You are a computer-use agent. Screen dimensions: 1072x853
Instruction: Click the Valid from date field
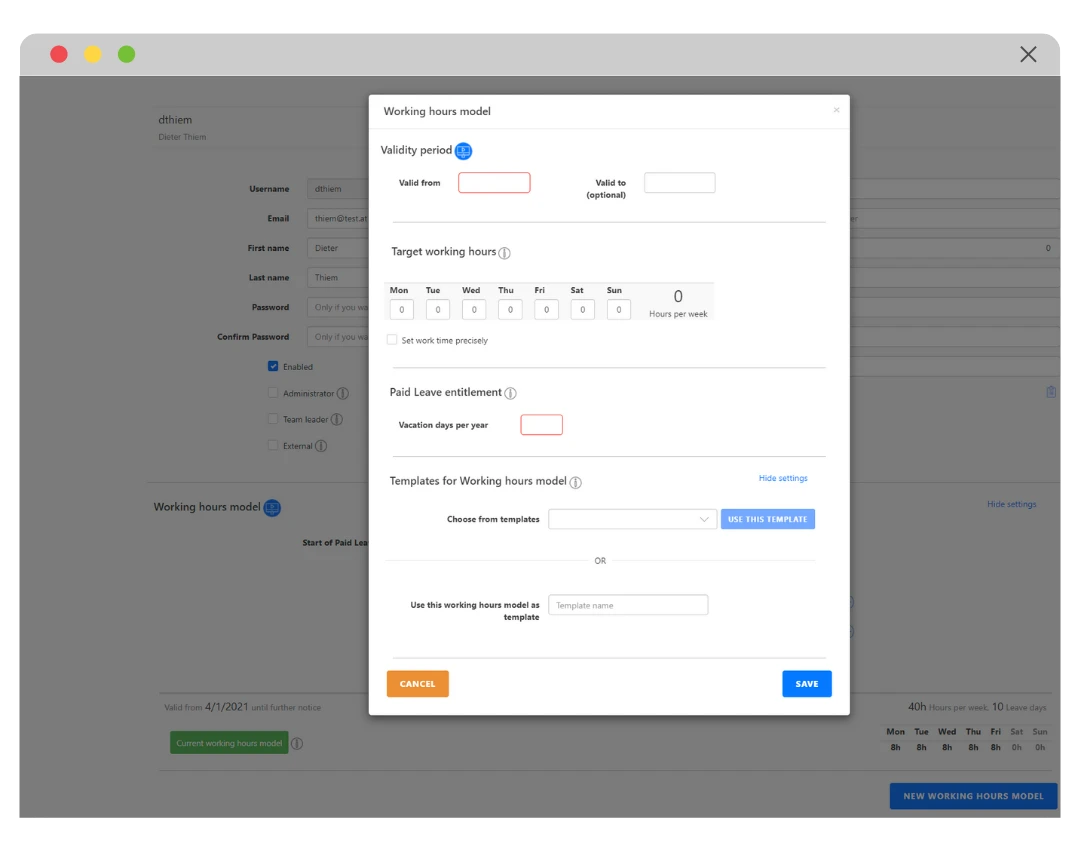click(494, 181)
